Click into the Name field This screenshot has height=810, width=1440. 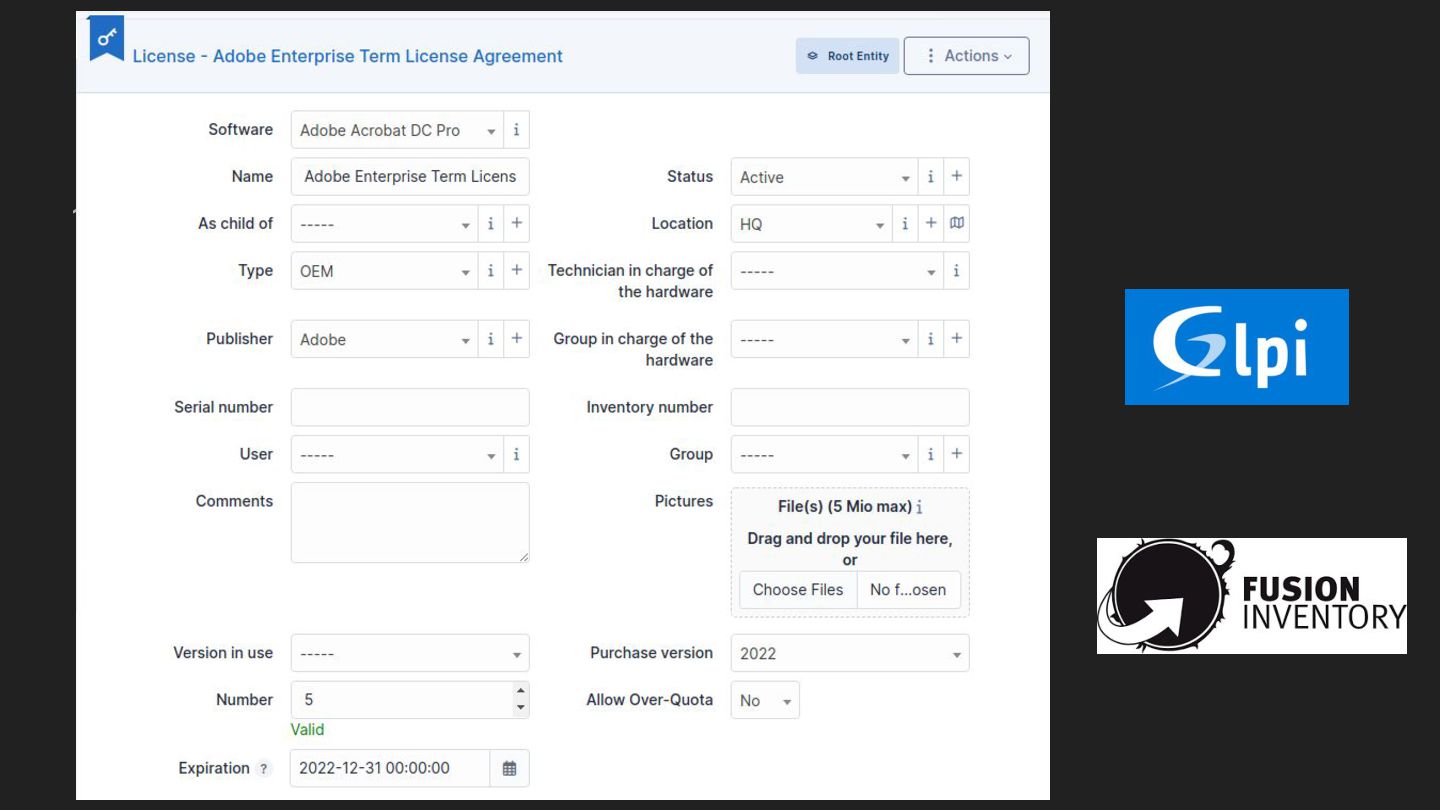tap(410, 176)
